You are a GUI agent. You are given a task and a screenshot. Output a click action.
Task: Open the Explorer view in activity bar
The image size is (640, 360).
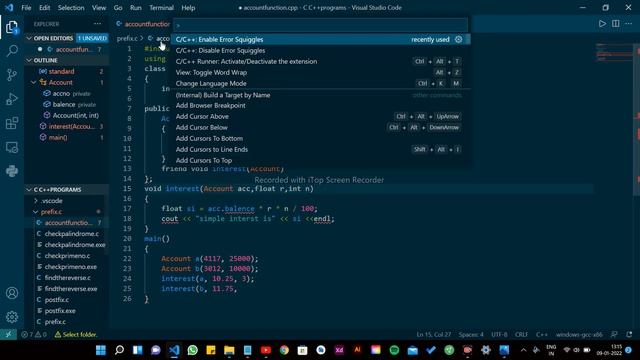point(12,27)
